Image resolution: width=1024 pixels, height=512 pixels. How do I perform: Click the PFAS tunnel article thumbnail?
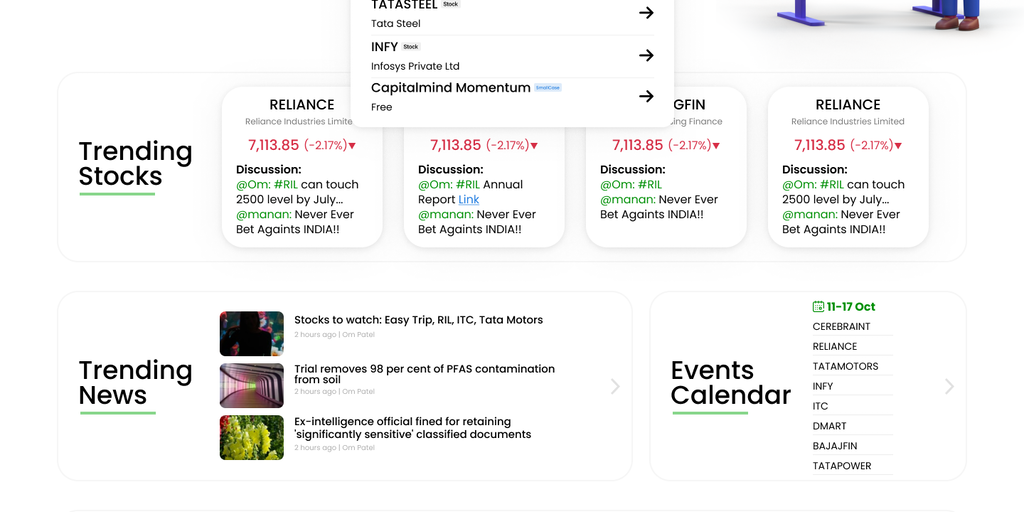point(251,385)
